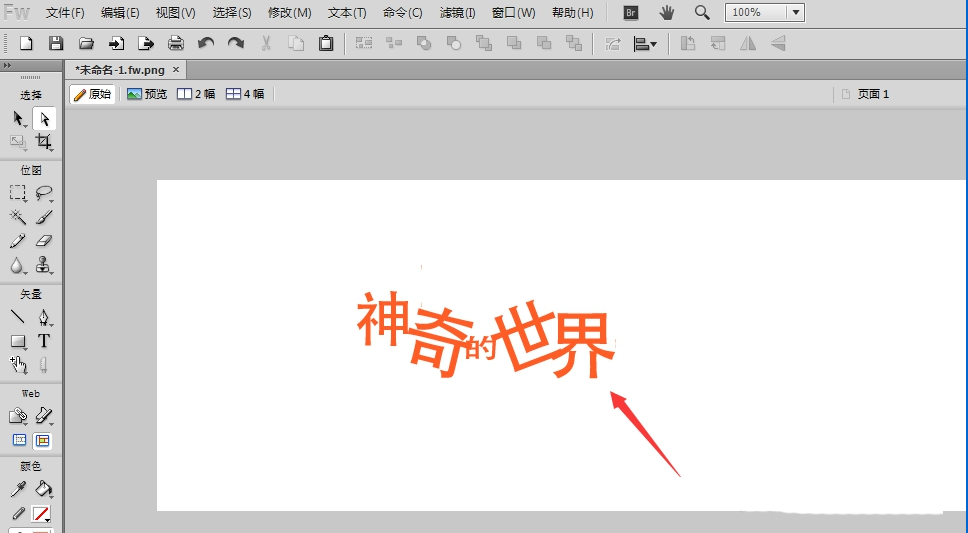Select the Line tool
The width and height of the screenshot is (968, 533).
pyautogui.click(x=18, y=317)
